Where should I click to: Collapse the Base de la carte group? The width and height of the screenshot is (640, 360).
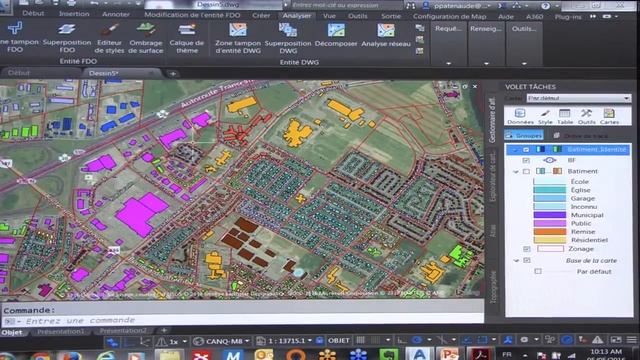tap(516, 260)
